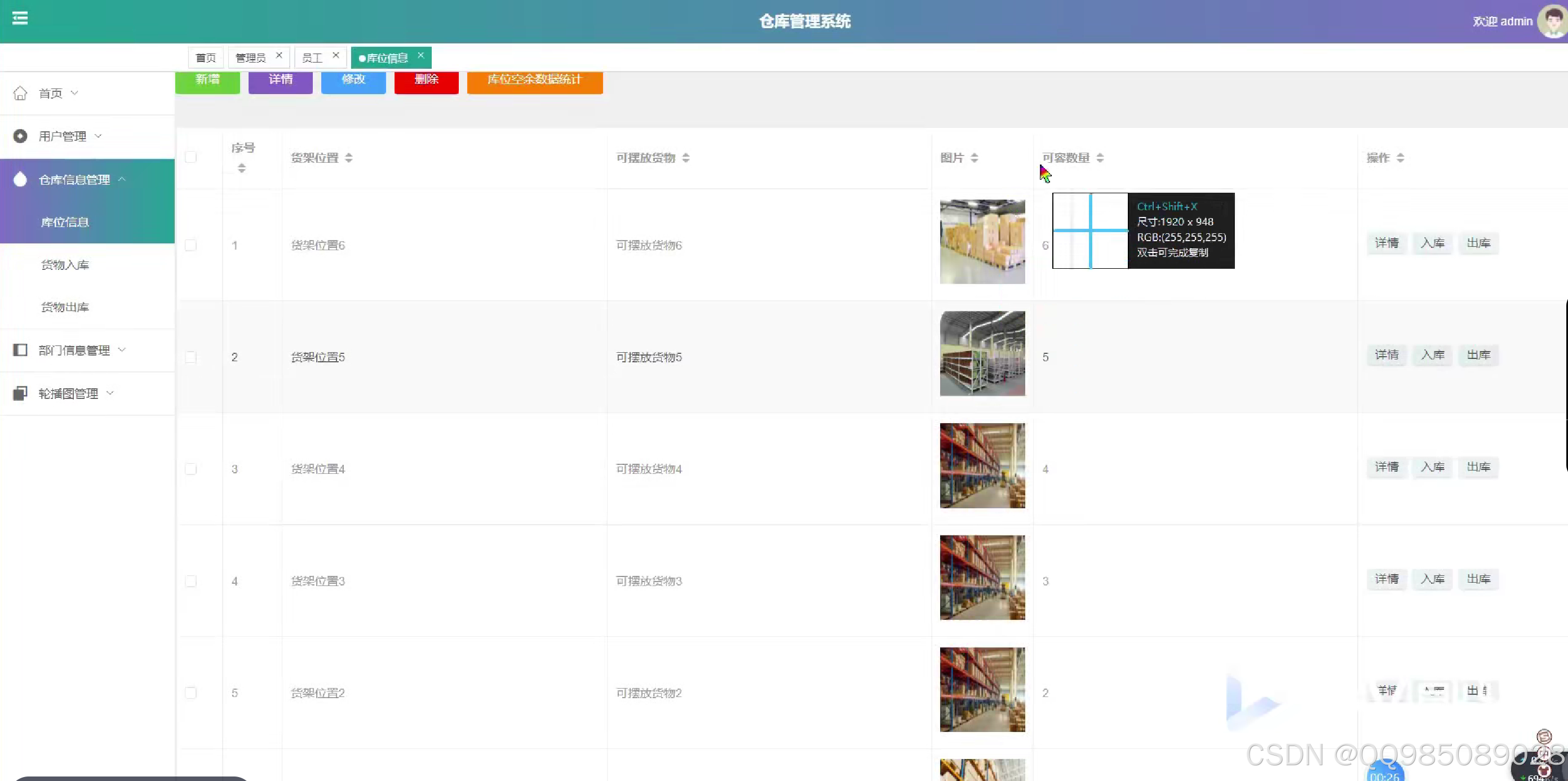Viewport: 1568px width, 781px height.
Task: Open the 货架位置3 warehouse thumbnail
Action: click(982, 578)
